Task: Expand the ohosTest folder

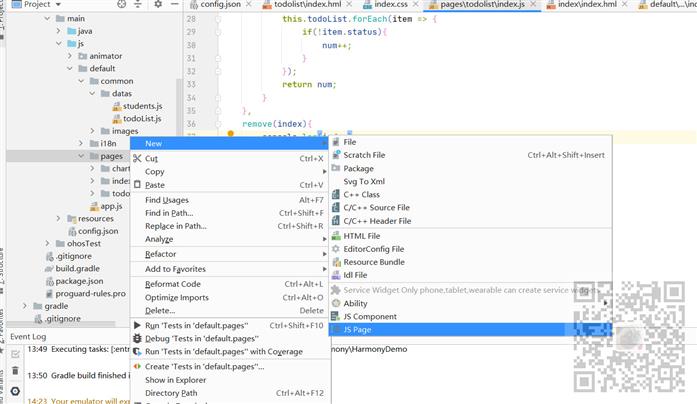Action: pos(48,243)
